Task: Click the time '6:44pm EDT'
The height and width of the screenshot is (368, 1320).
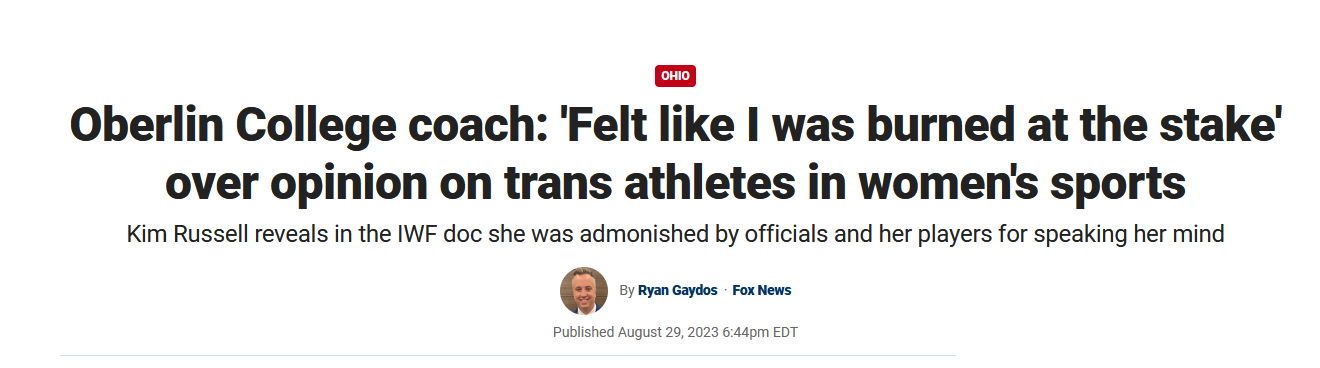Action: (761, 332)
